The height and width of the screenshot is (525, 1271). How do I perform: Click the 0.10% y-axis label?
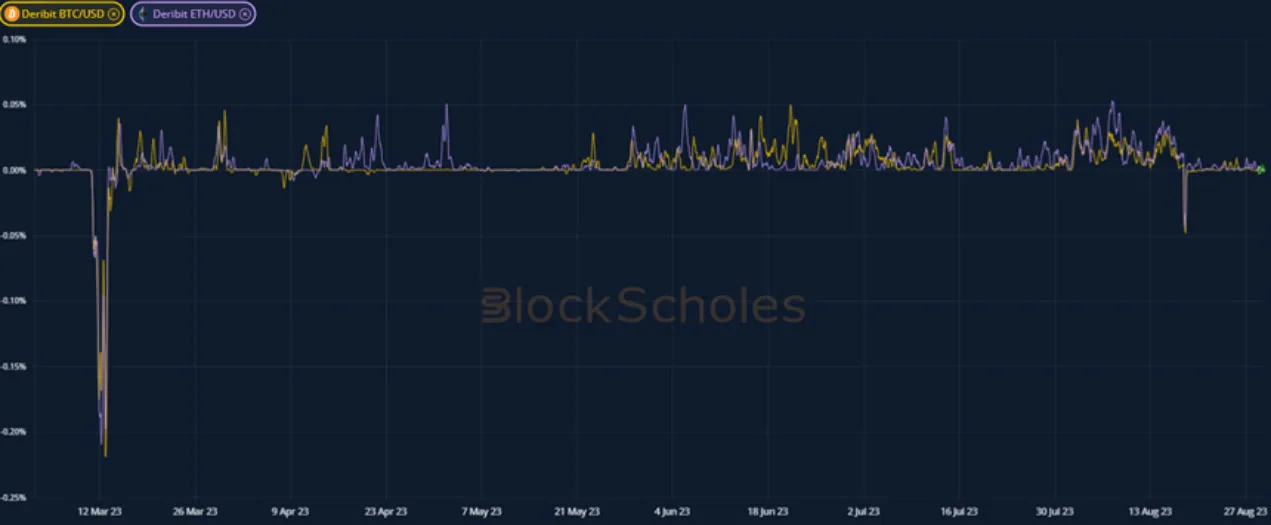14,39
